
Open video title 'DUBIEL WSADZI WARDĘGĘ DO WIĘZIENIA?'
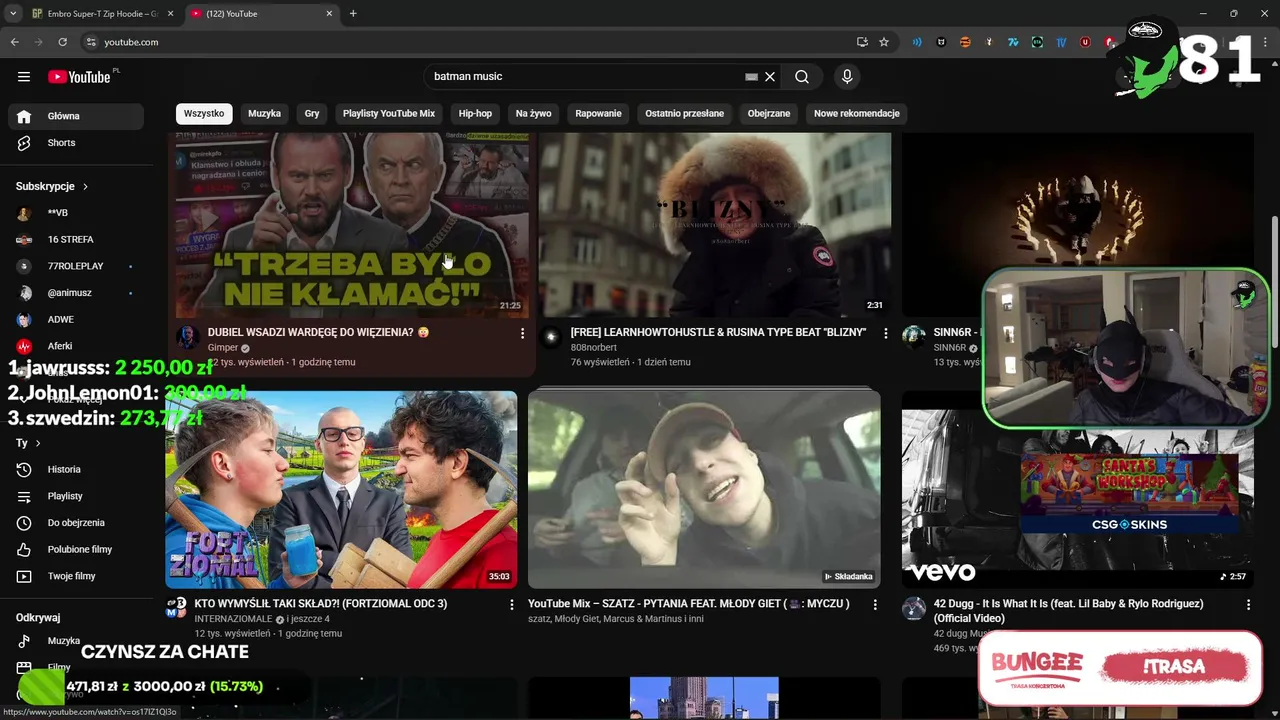click(318, 333)
